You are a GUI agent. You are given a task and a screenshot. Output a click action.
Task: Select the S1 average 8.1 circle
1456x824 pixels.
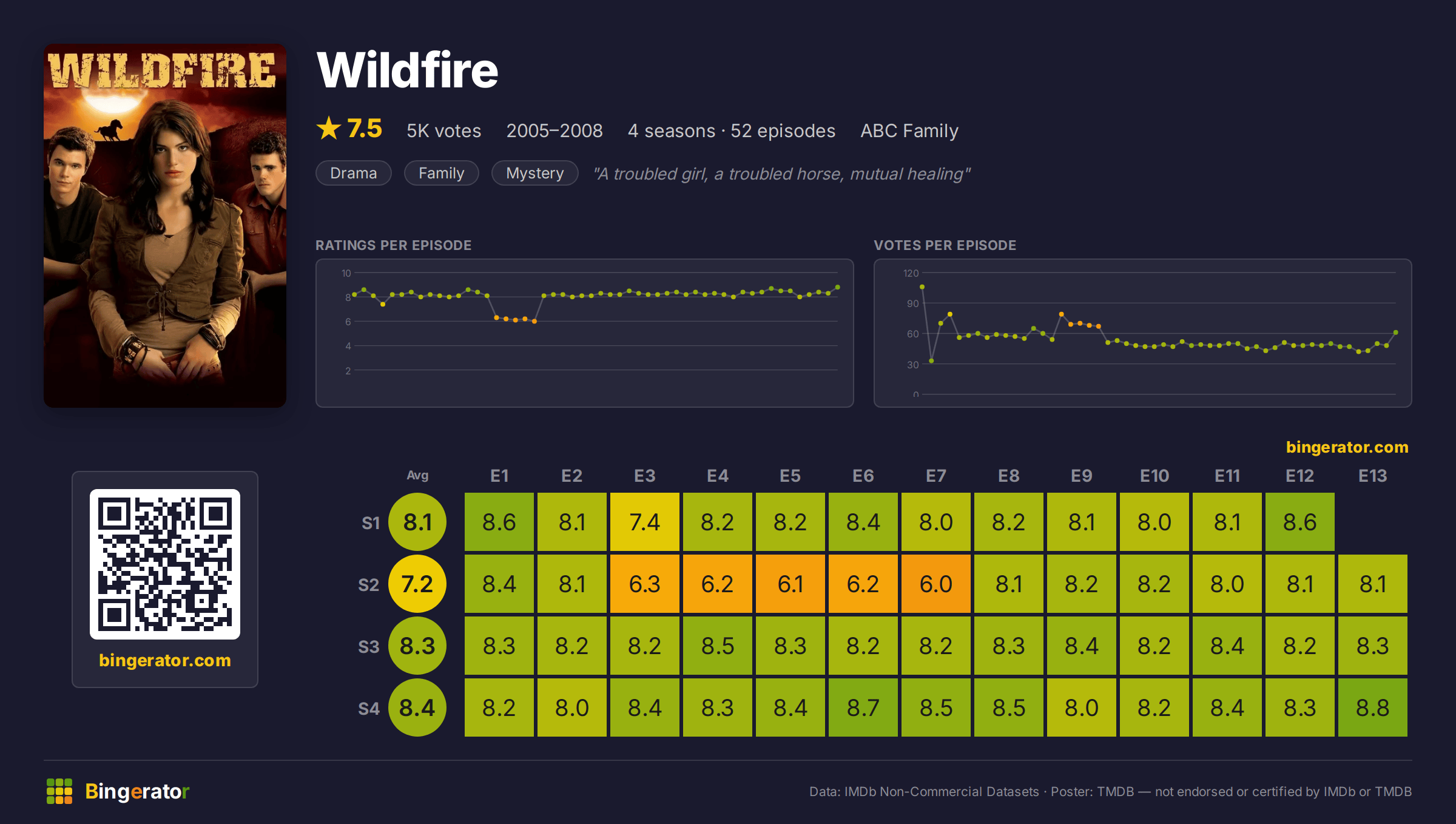click(x=417, y=522)
